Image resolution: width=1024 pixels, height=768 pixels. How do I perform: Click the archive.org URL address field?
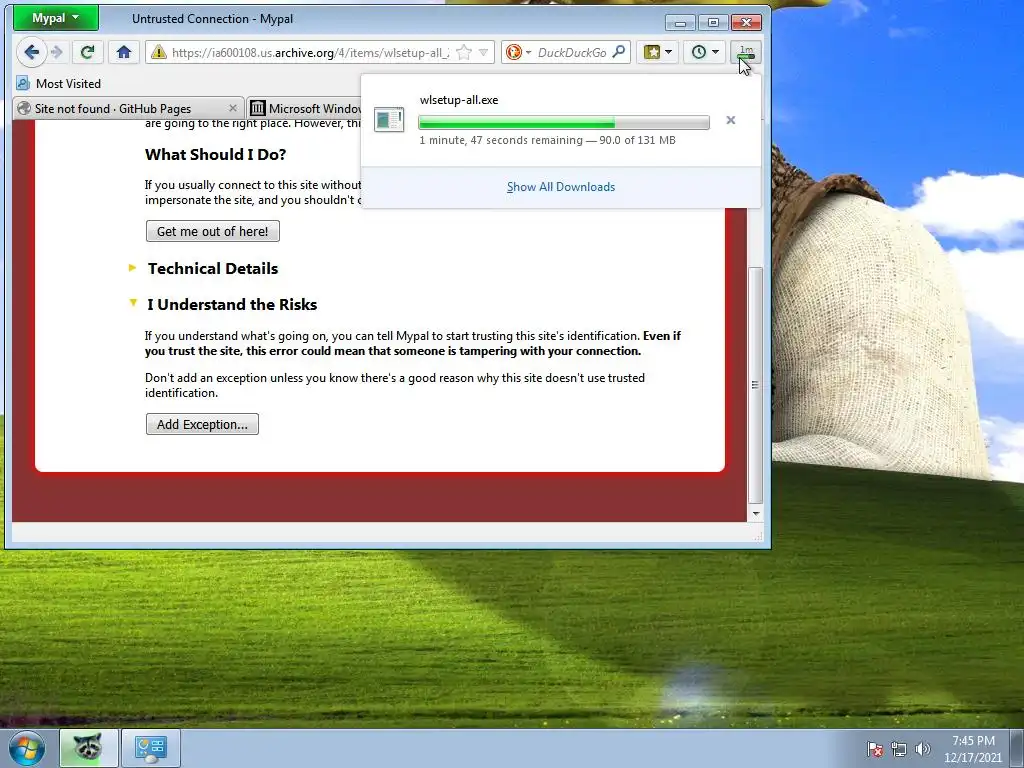[x=310, y=53]
